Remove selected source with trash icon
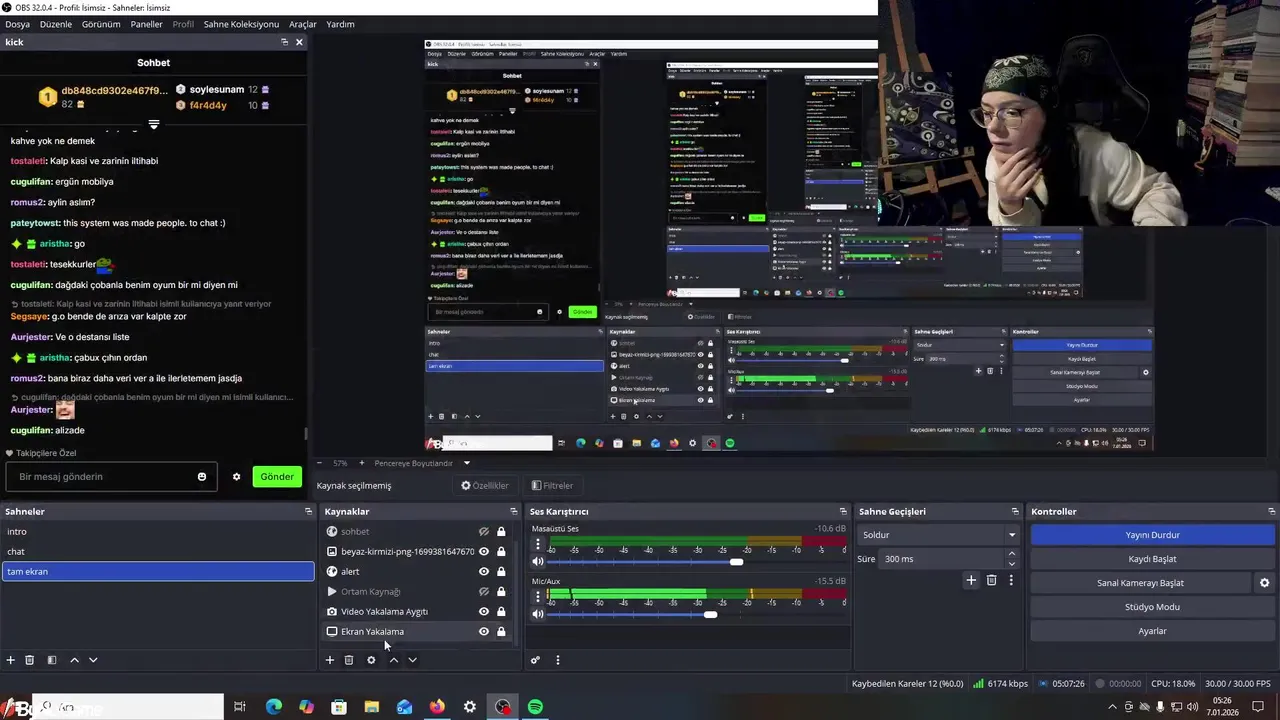1280x720 pixels. [x=349, y=660]
